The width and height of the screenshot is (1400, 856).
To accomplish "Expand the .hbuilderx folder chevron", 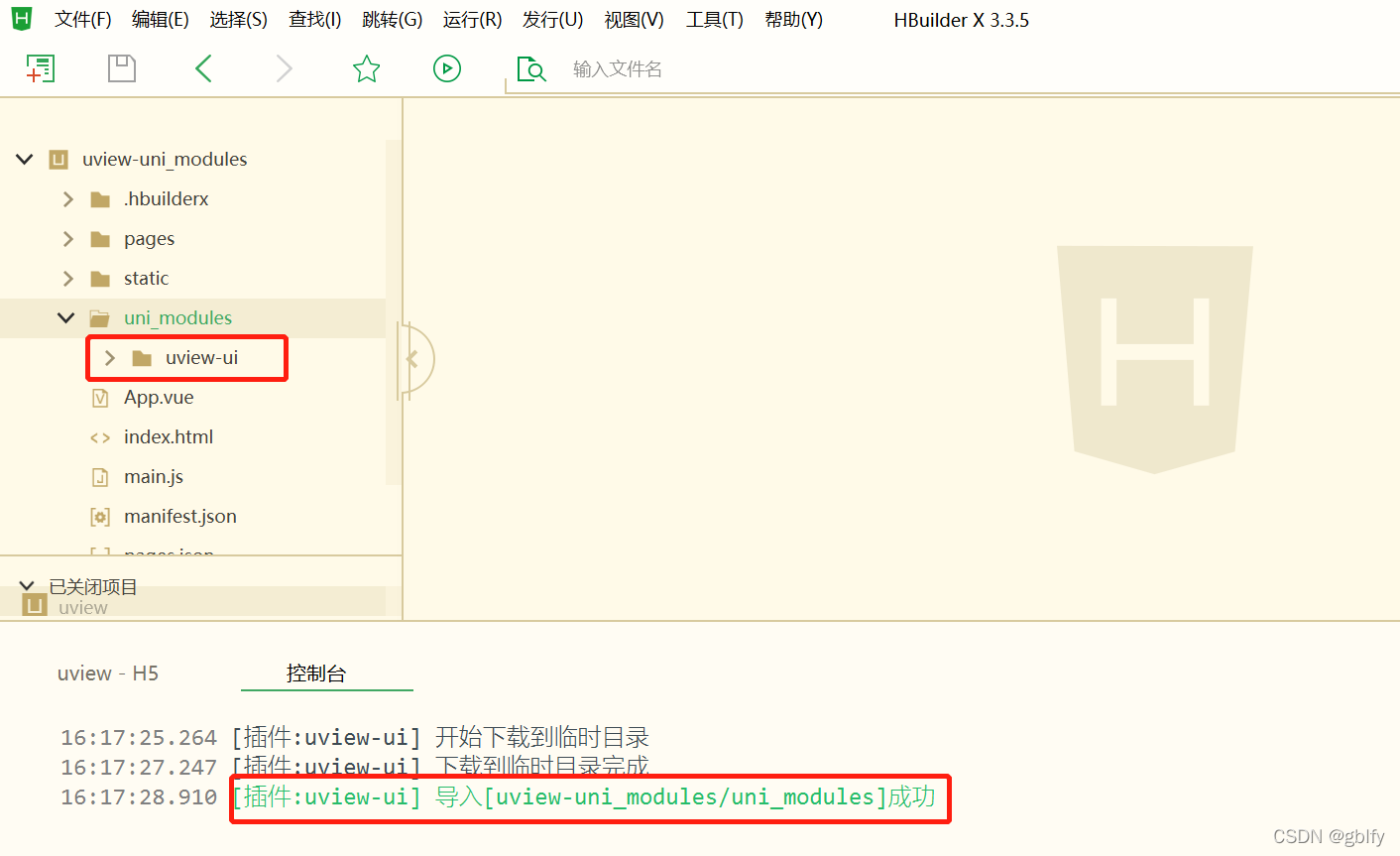I will [68, 199].
